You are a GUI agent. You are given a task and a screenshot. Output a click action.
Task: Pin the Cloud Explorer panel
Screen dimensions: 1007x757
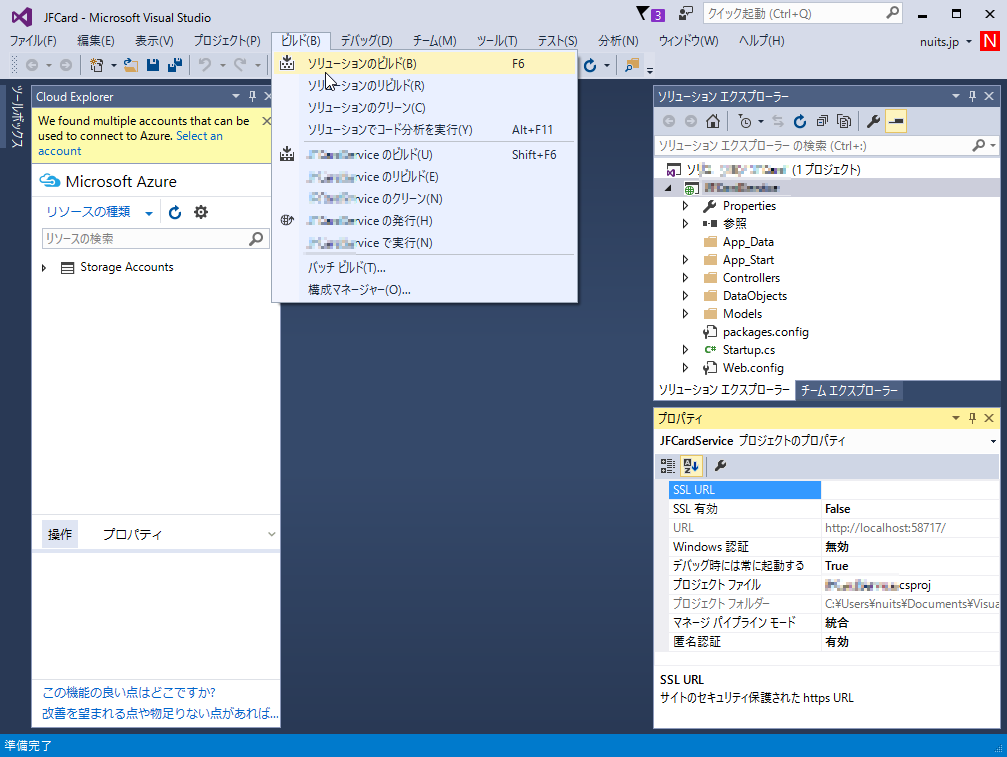click(252, 96)
